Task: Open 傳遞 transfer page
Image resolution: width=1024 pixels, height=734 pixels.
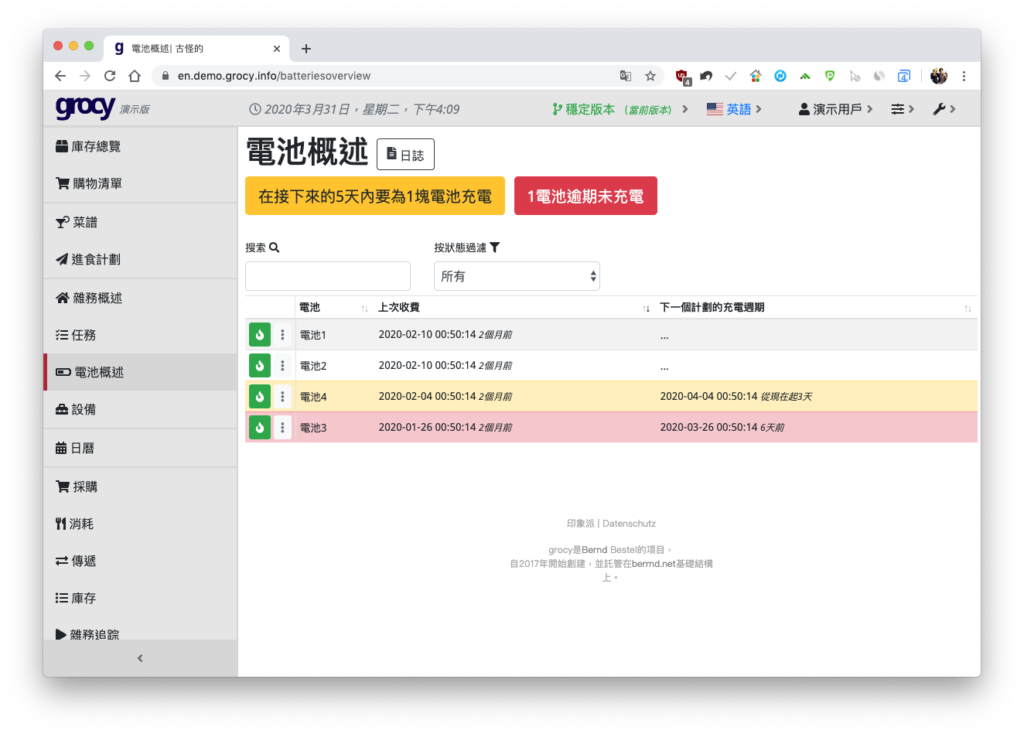Action: coord(140,561)
